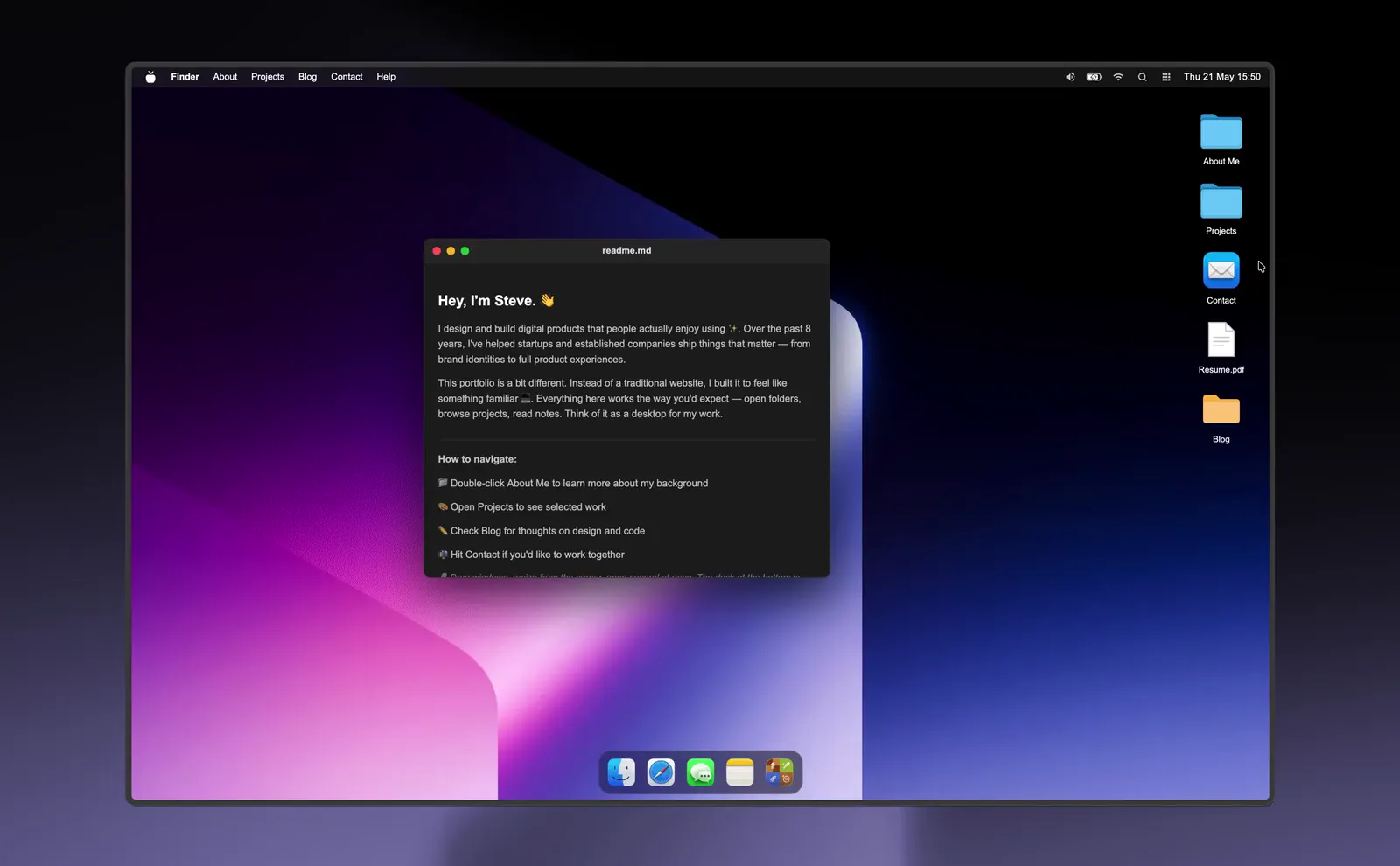Click the line "Double-click About Me to learn more"

pyautogui.click(x=573, y=483)
